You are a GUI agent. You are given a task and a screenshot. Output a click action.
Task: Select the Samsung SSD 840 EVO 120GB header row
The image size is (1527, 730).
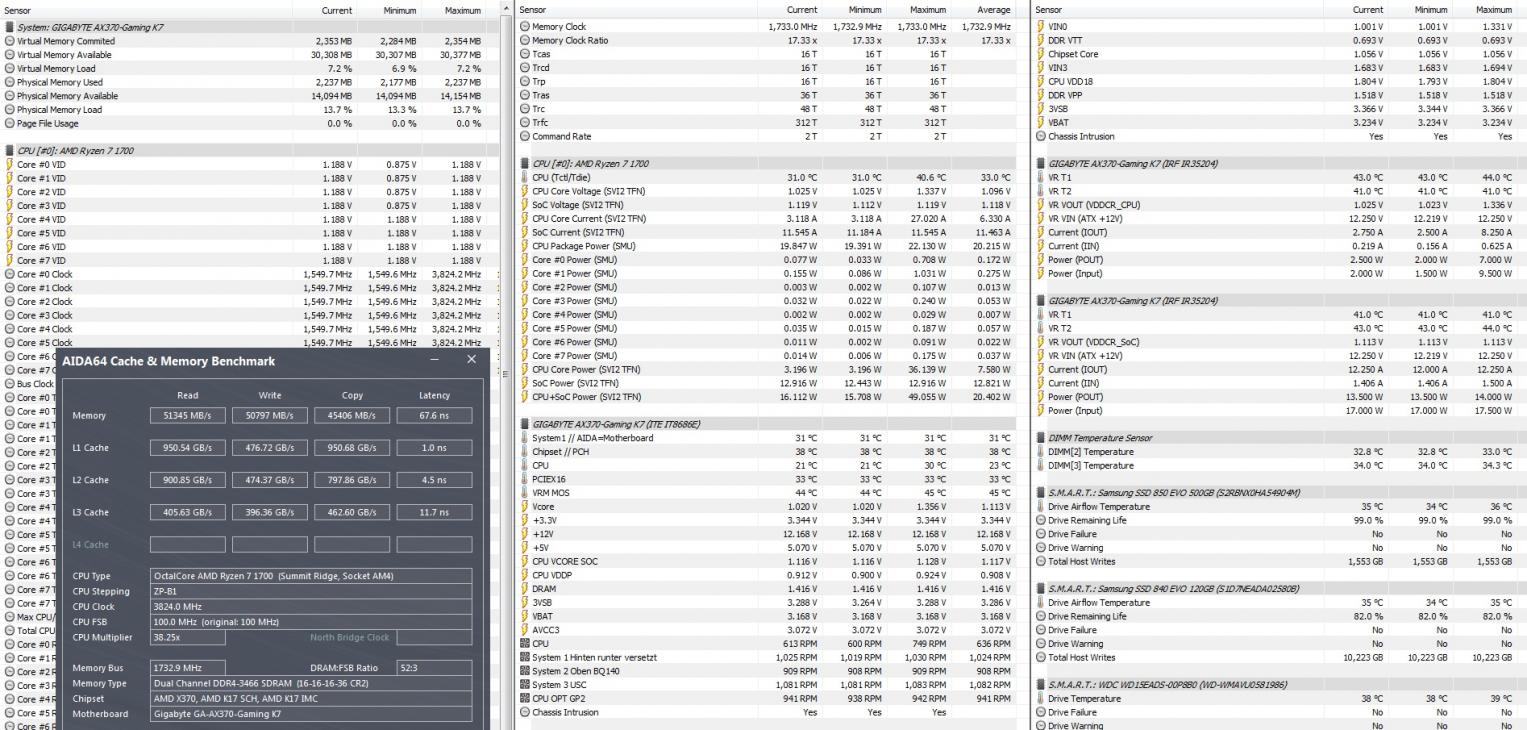[x=1280, y=589]
